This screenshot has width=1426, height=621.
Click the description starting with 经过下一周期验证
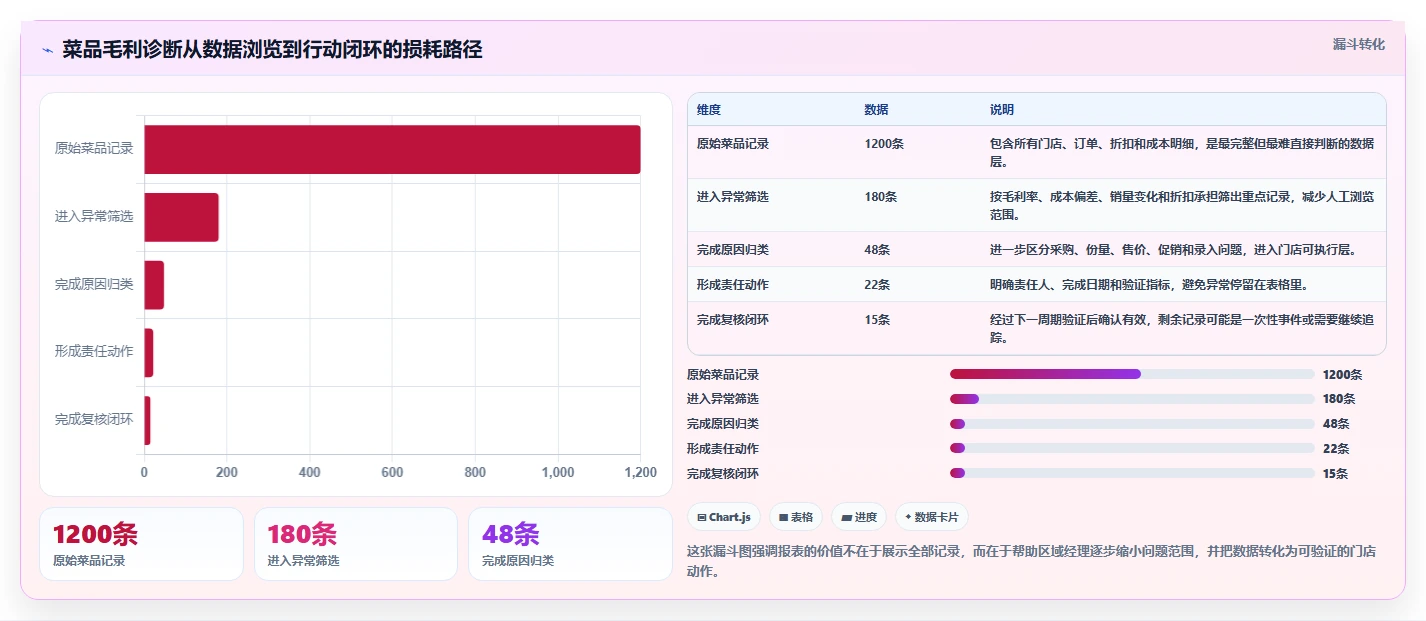(x=1182, y=328)
